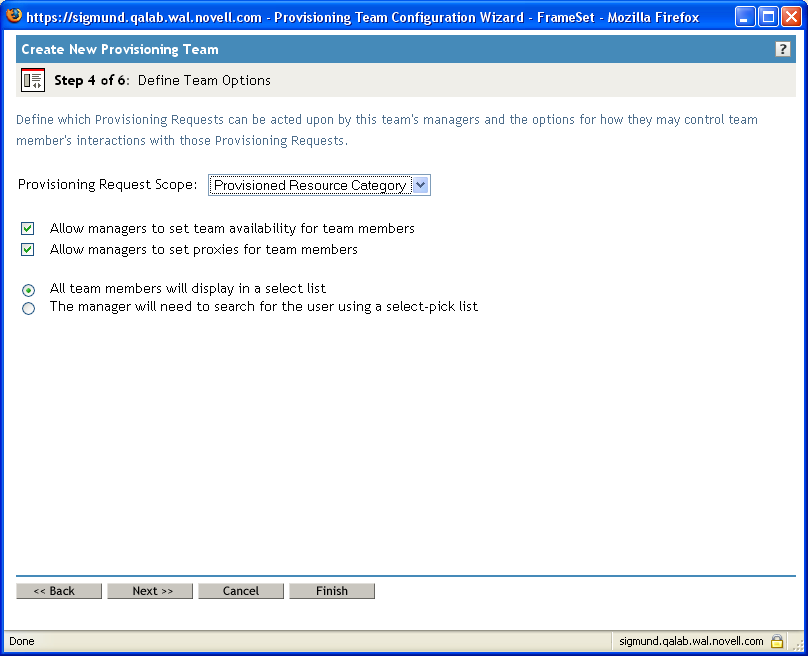Image resolution: width=808 pixels, height=656 pixels.
Task: Go back to the previous wizard step
Action: tap(58, 590)
